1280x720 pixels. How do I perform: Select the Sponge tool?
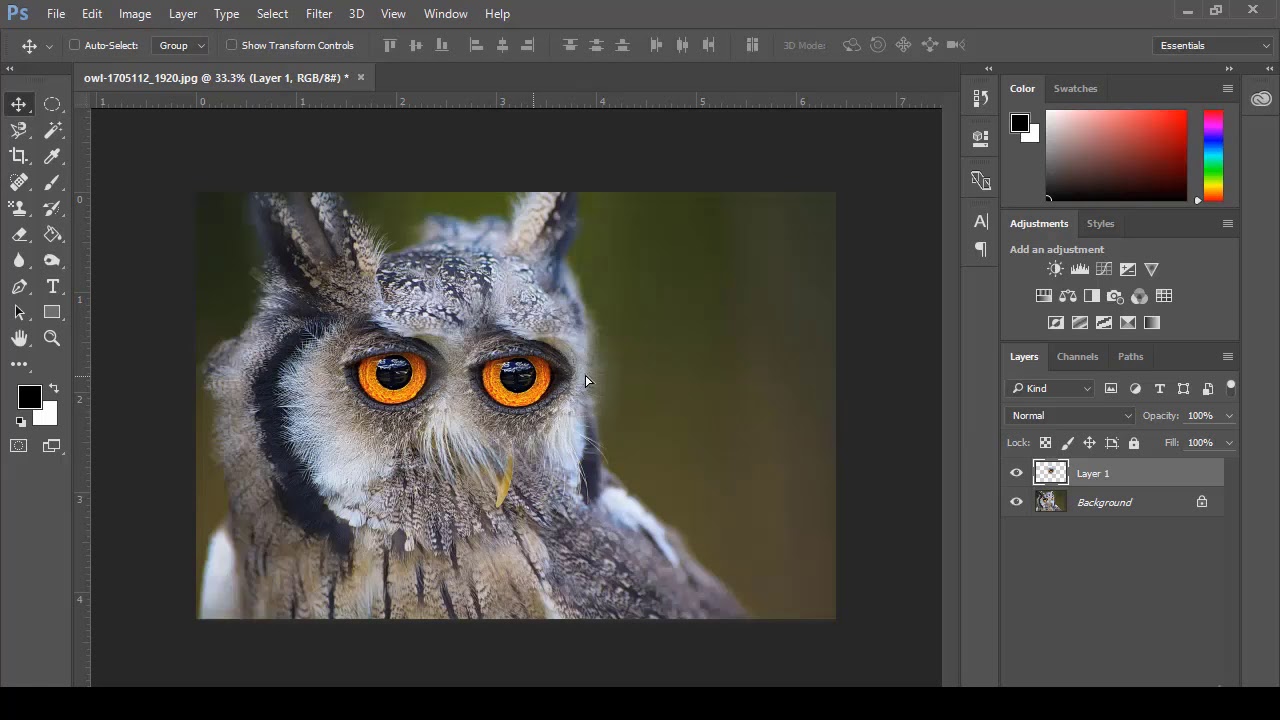[52, 260]
